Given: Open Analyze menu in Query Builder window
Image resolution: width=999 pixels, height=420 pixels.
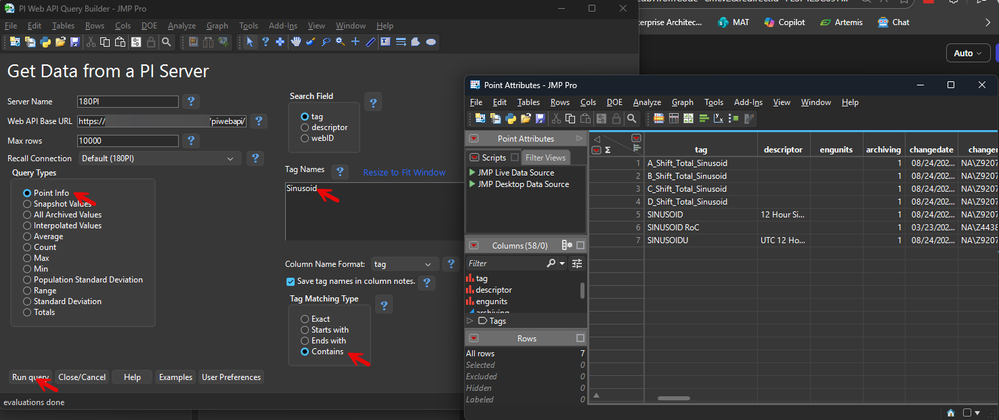Looking at the screenshot, I should [x=182, y=26].
